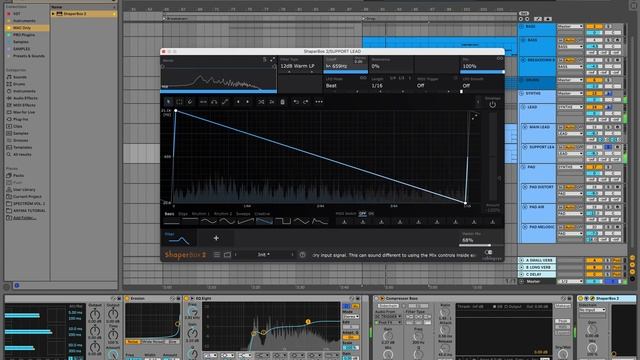
Task: Select the marquee selection tool in ShaperBox
Action: coord(179,102)
